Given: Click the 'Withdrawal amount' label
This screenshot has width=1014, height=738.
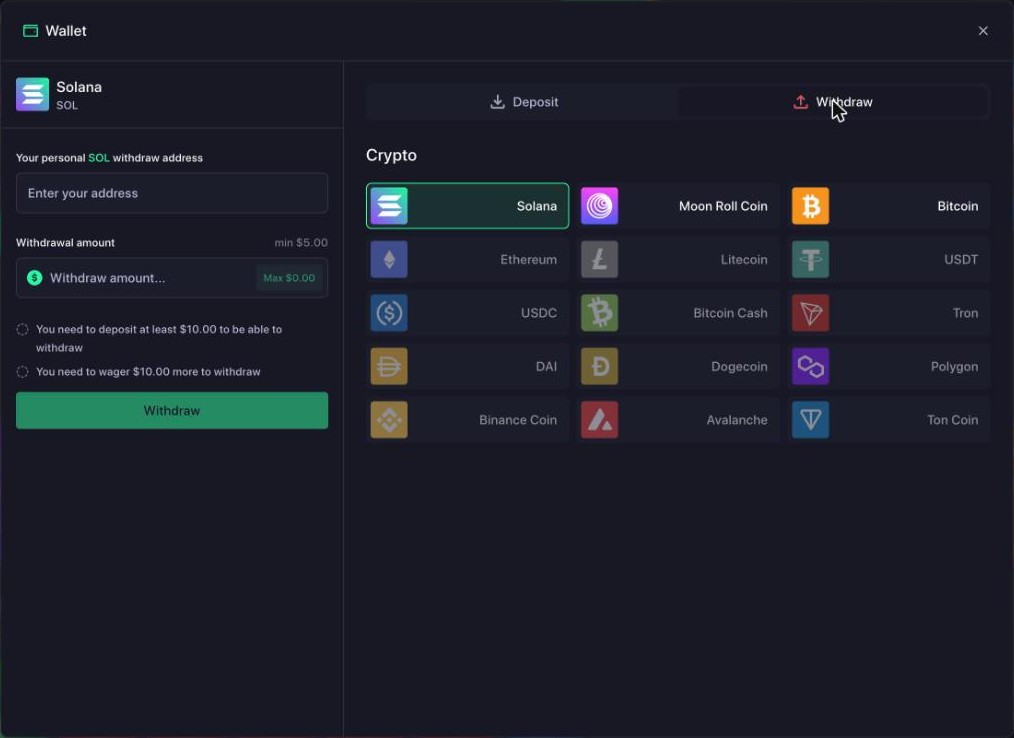Looking at the screenshot, I should point(65,243).
